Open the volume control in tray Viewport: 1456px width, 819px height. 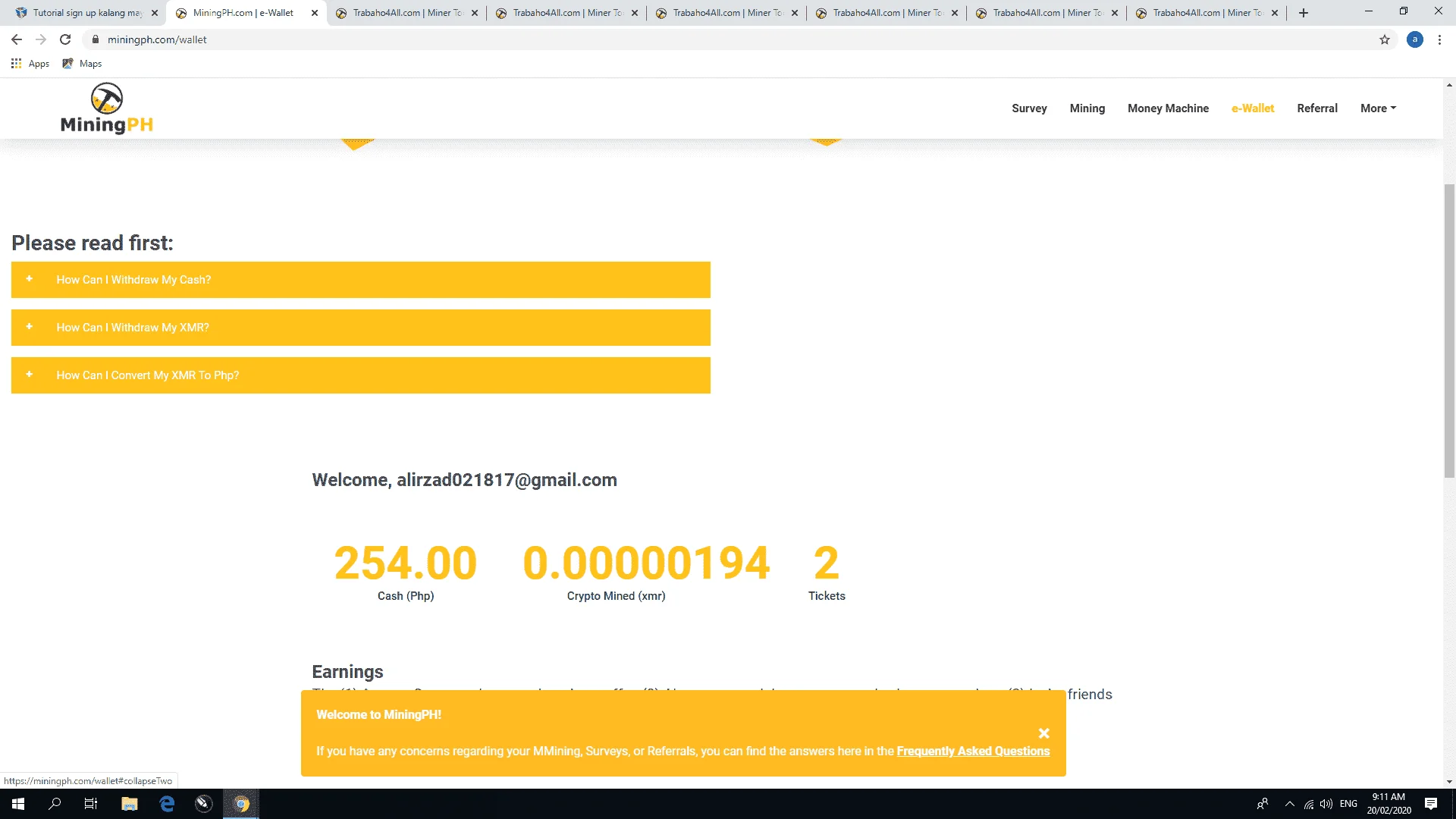(x=1326, y=804)
